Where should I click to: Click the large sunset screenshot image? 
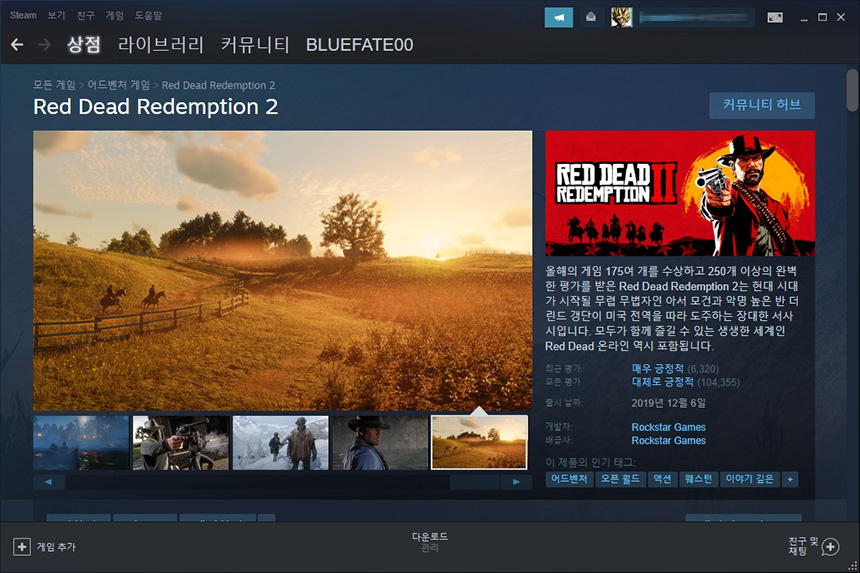point(282,270)
